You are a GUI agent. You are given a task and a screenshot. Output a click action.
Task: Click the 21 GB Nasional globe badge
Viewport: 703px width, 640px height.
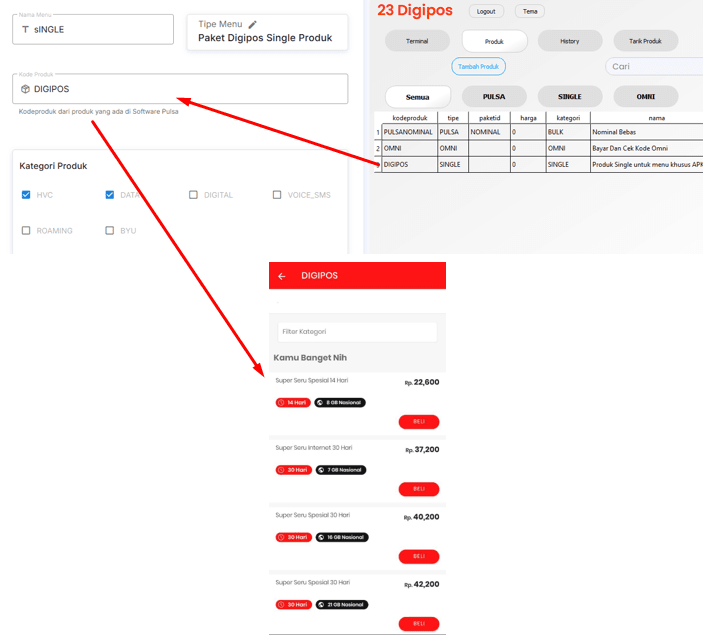point(341,604)
